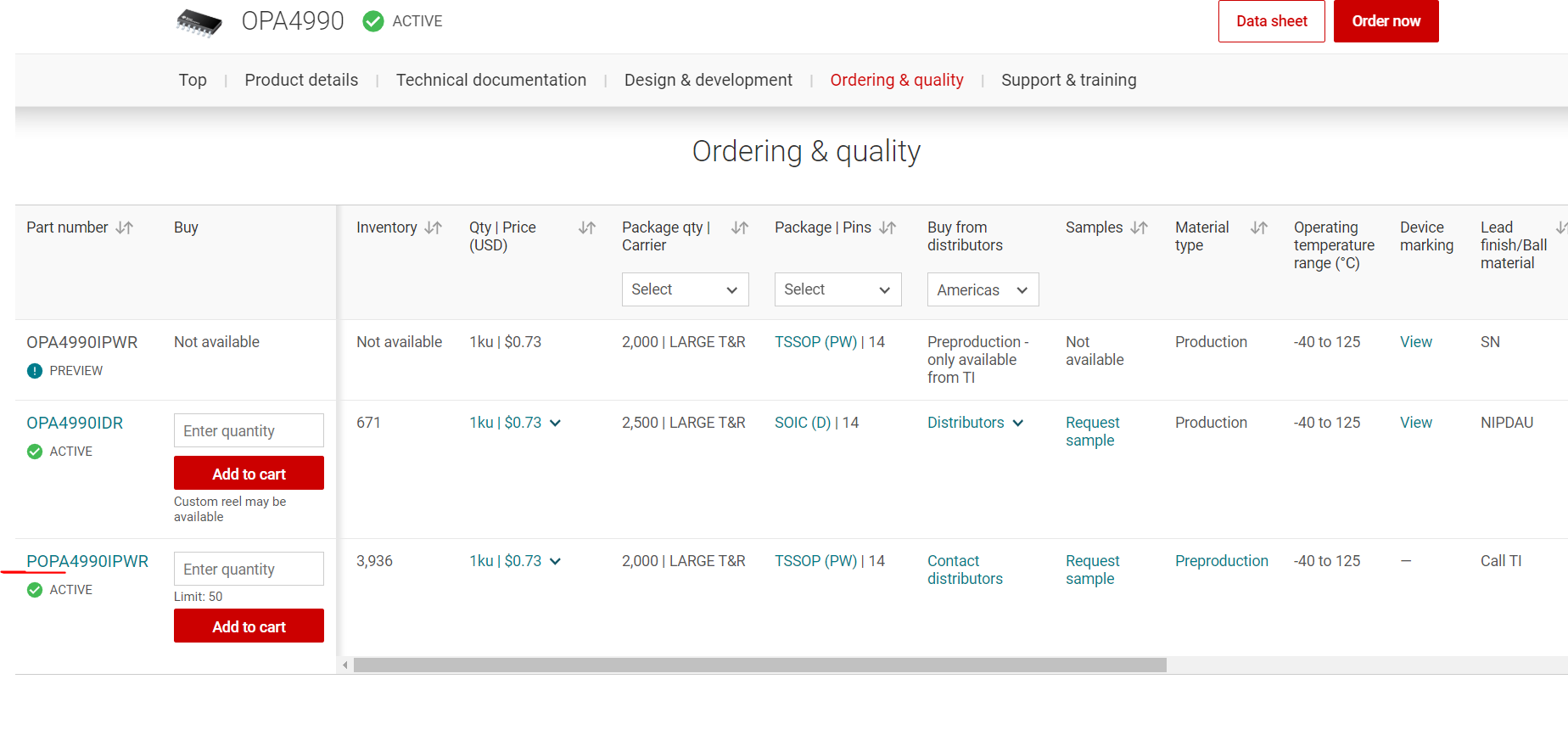Click inventory value 671
This screenshot has height=741, width=1568.
click(x=368, y=423)
